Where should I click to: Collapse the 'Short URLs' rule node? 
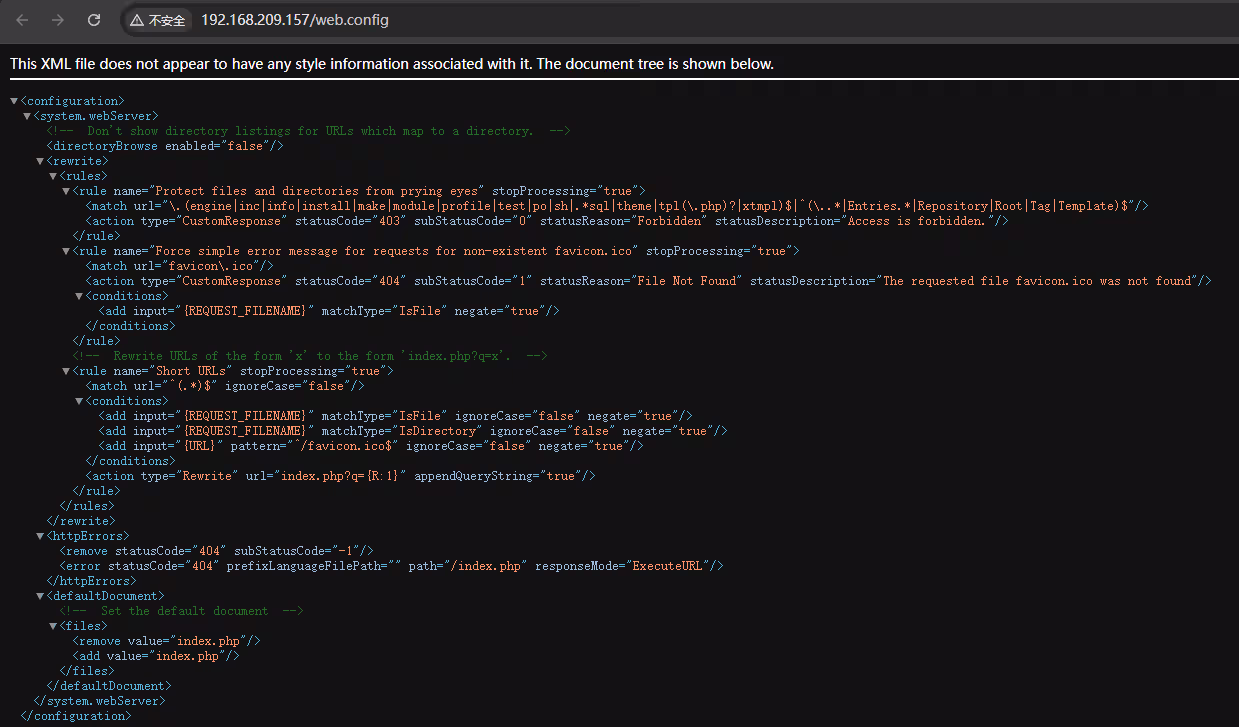pyautogui.click(x=66, y=371)
